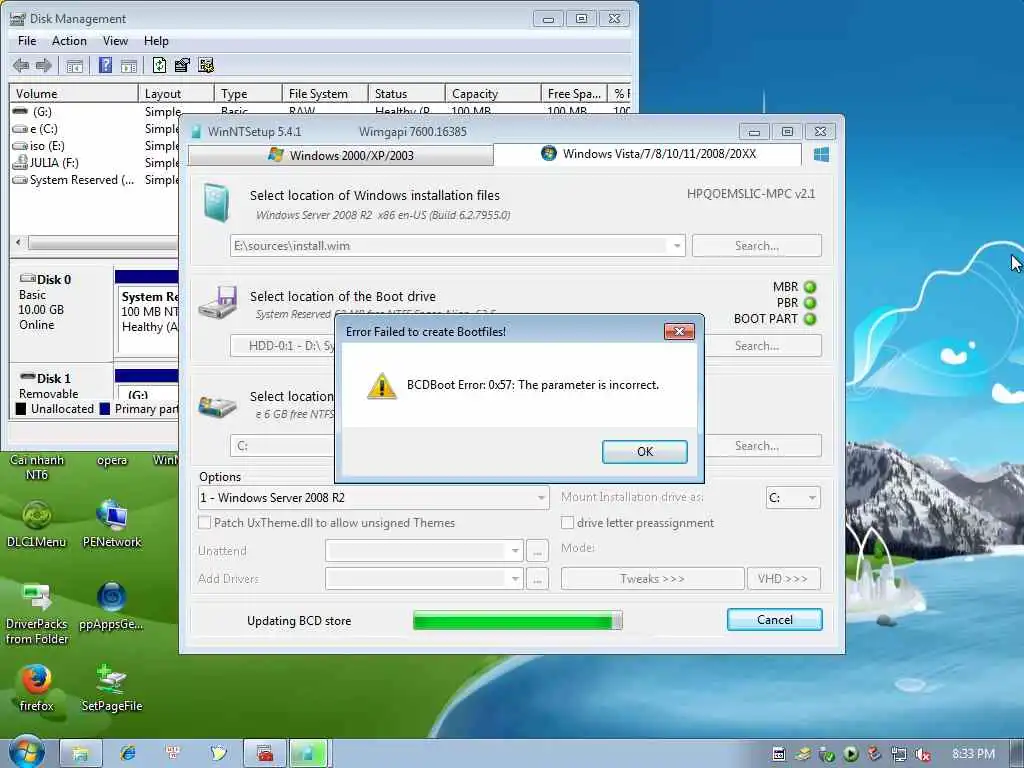
Task: Click the Windows Start orb
Action: [x=26, y=753]
